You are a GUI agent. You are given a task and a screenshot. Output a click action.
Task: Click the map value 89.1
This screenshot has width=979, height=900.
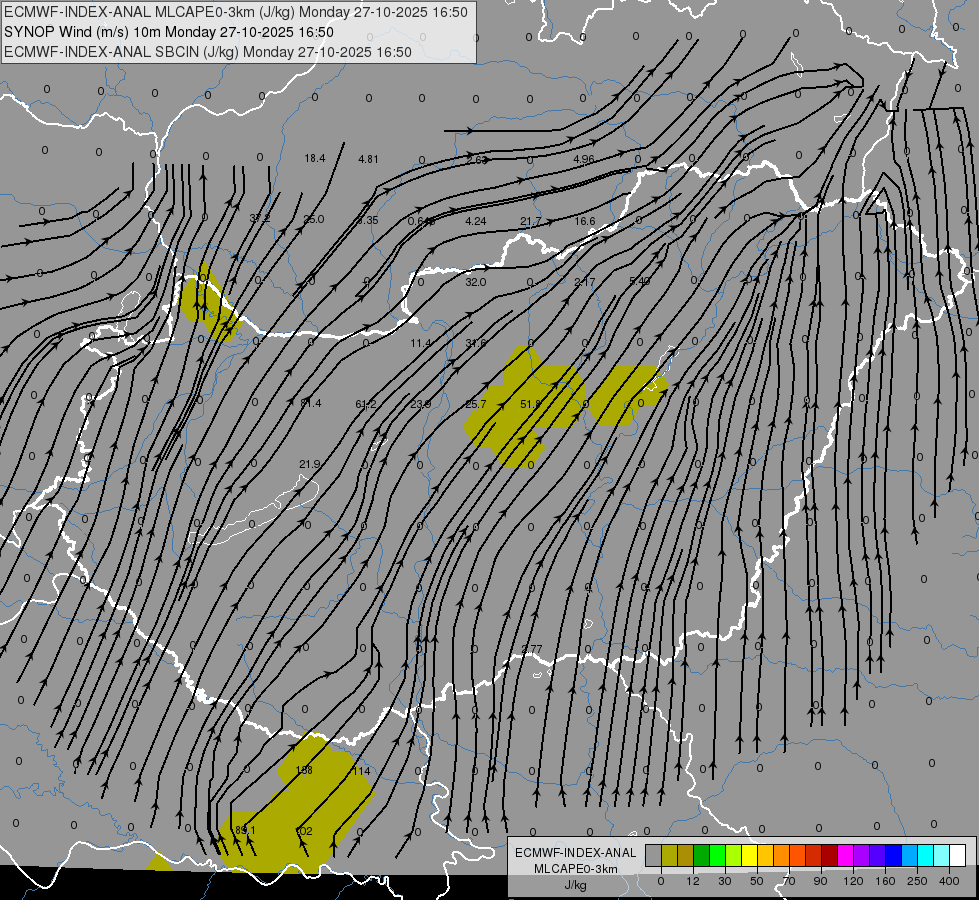coord(245,830)
